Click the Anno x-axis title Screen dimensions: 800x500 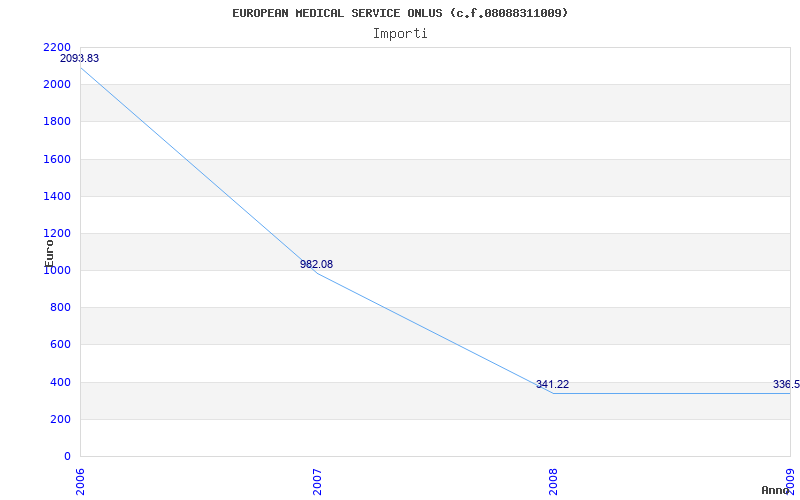pos(775,490)
